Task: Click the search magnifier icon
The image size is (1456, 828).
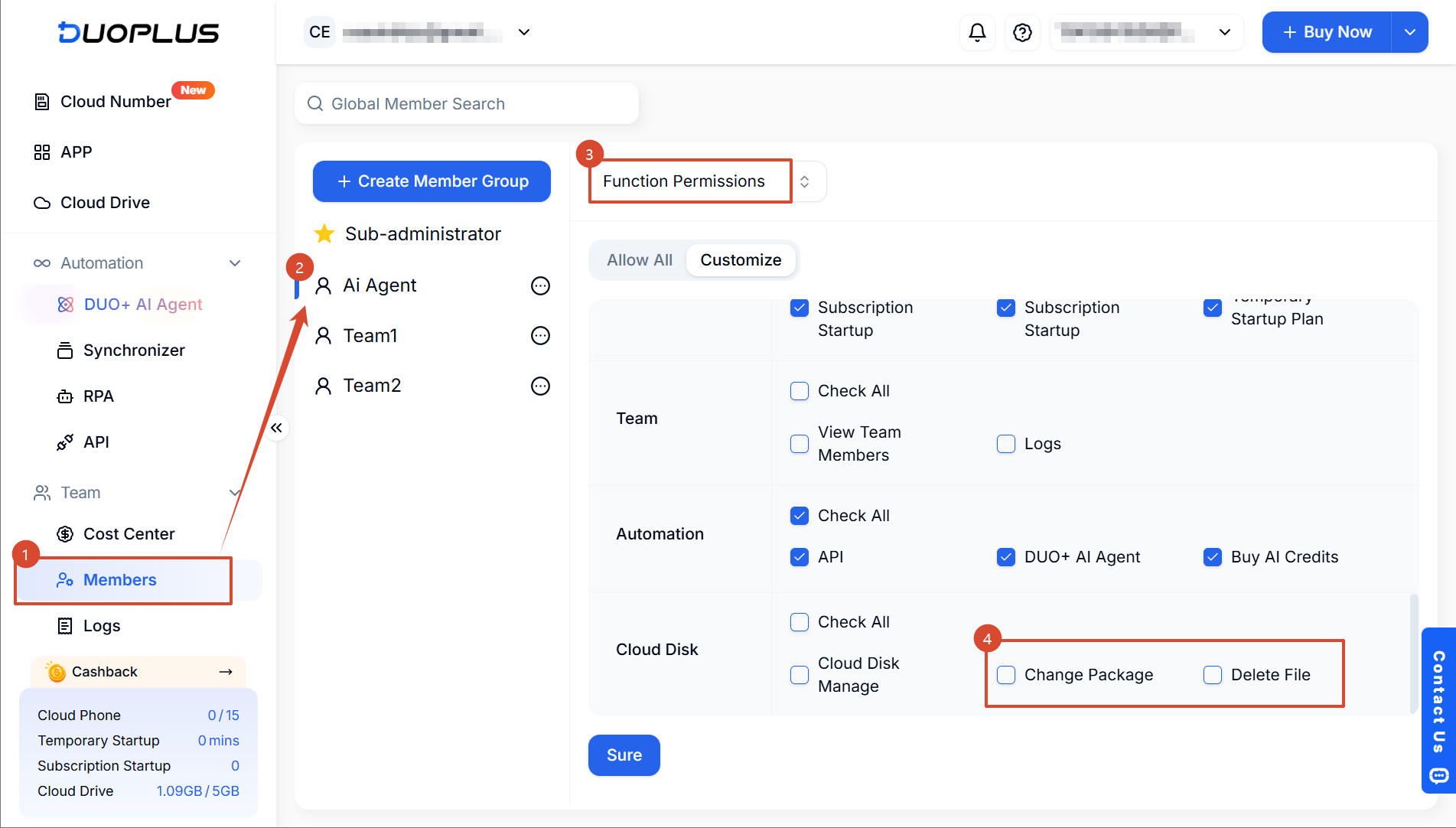Action: tap(315, 103)
